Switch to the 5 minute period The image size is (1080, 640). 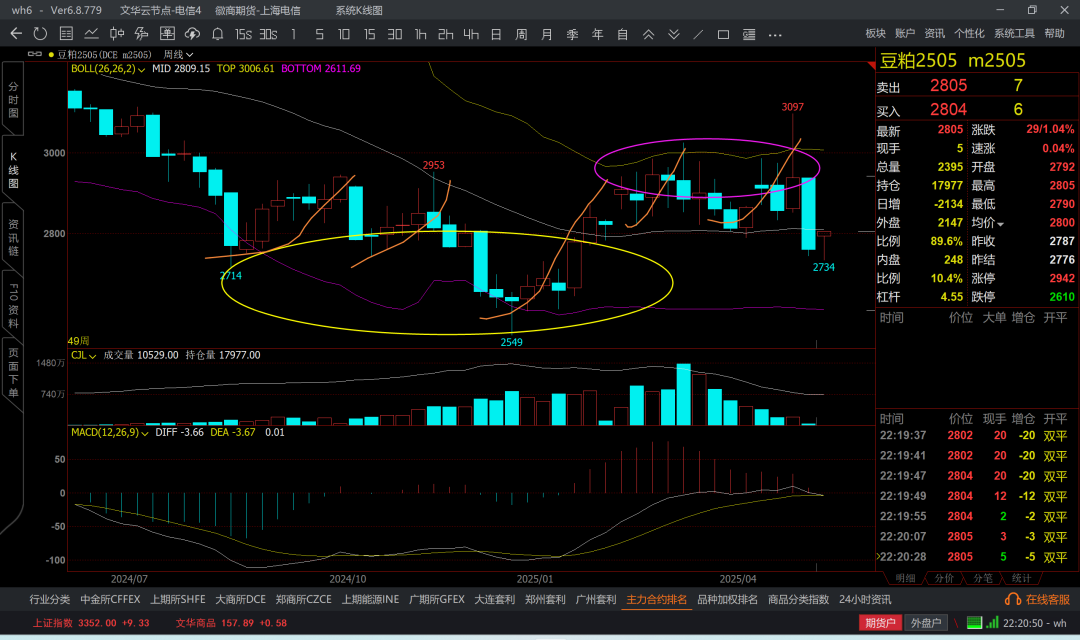[x=319, y=34]
